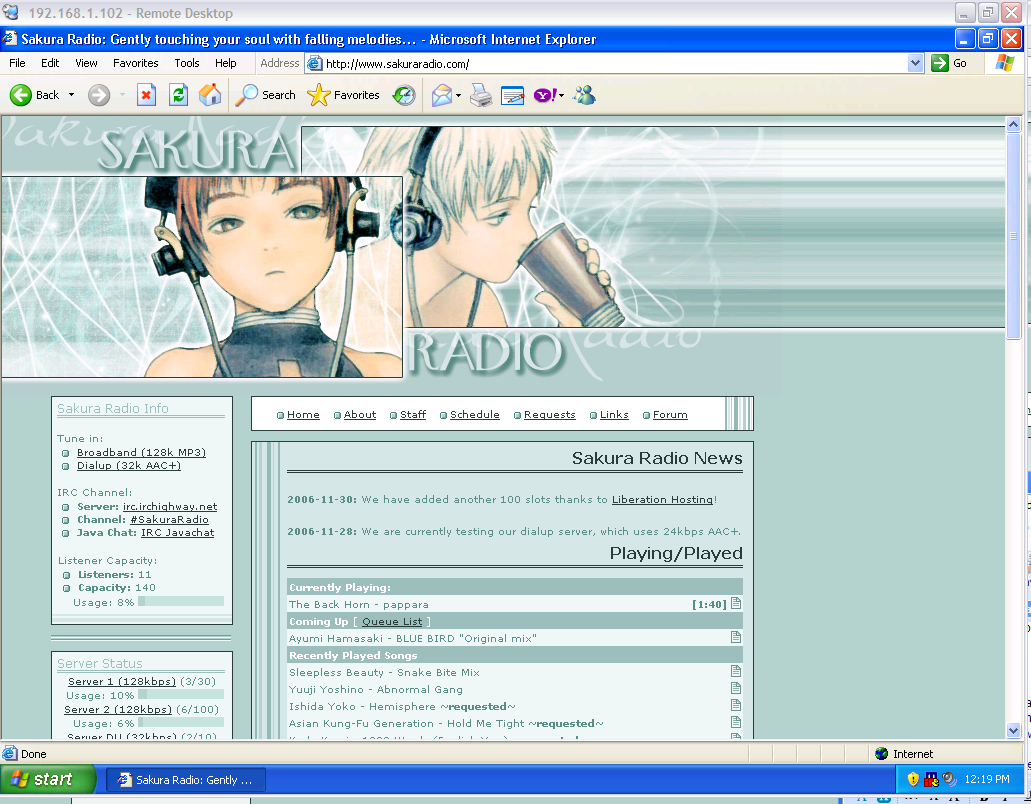Open the Yahoo toolbar icon

click(x=544, y=95)
